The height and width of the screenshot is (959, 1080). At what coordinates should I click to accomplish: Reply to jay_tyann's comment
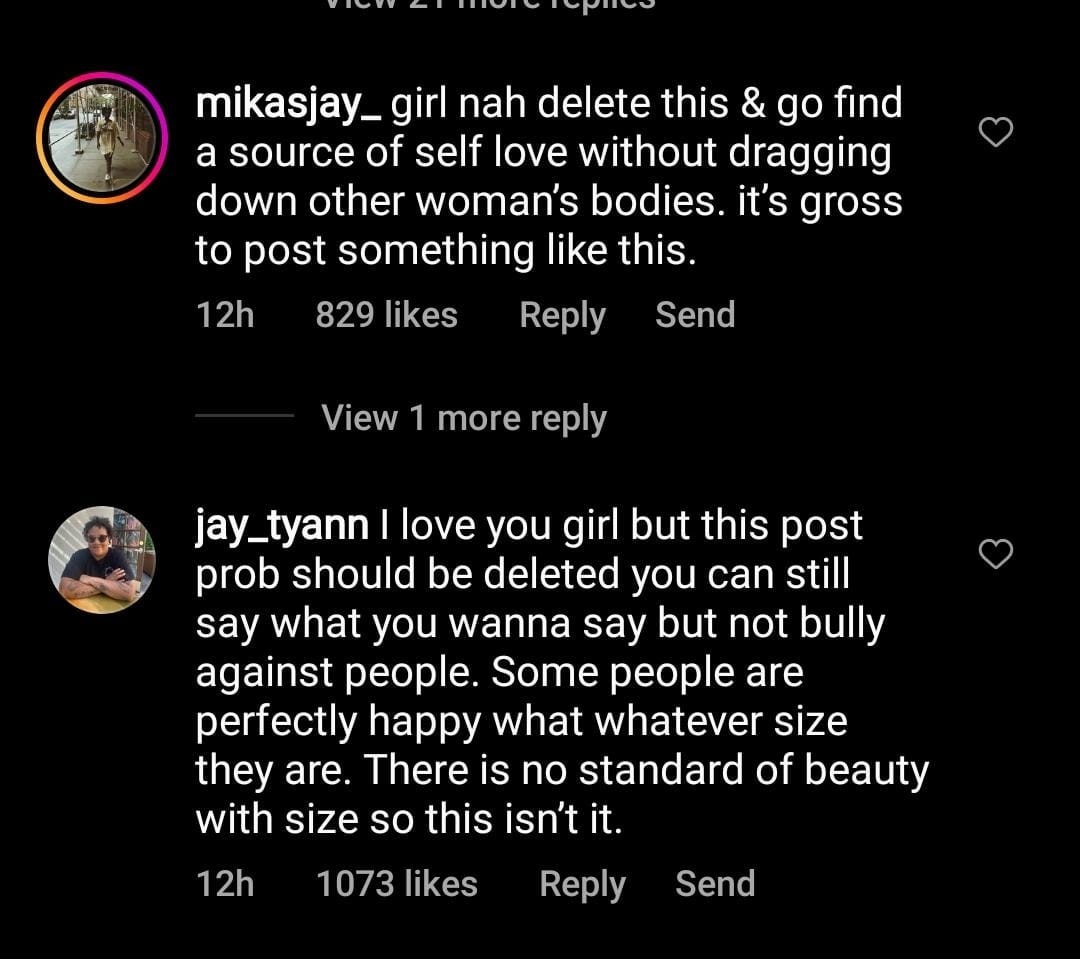coord(582,884)
